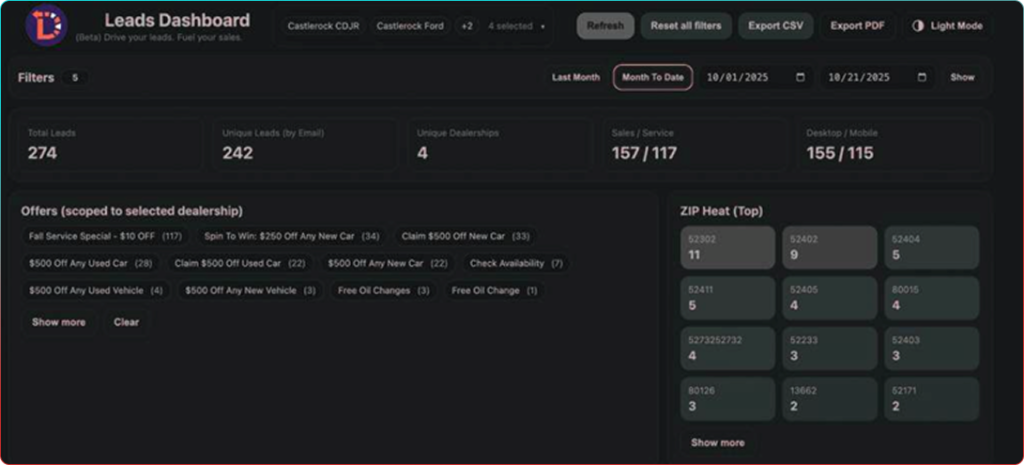The width and height of the screenshot is (1024, 465).
Task: Open the end date calendar picker icon
Action: click(x=921, y=77)
